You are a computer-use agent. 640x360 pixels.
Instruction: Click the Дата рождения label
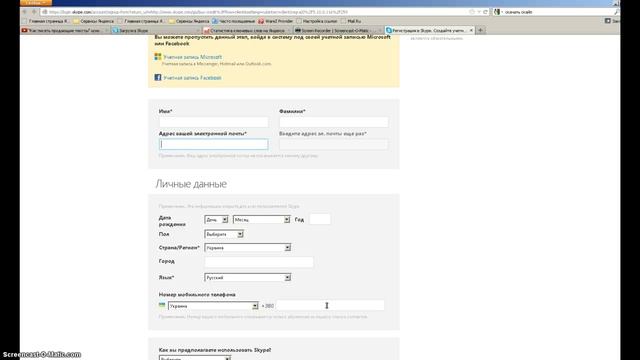pos(172,221)
